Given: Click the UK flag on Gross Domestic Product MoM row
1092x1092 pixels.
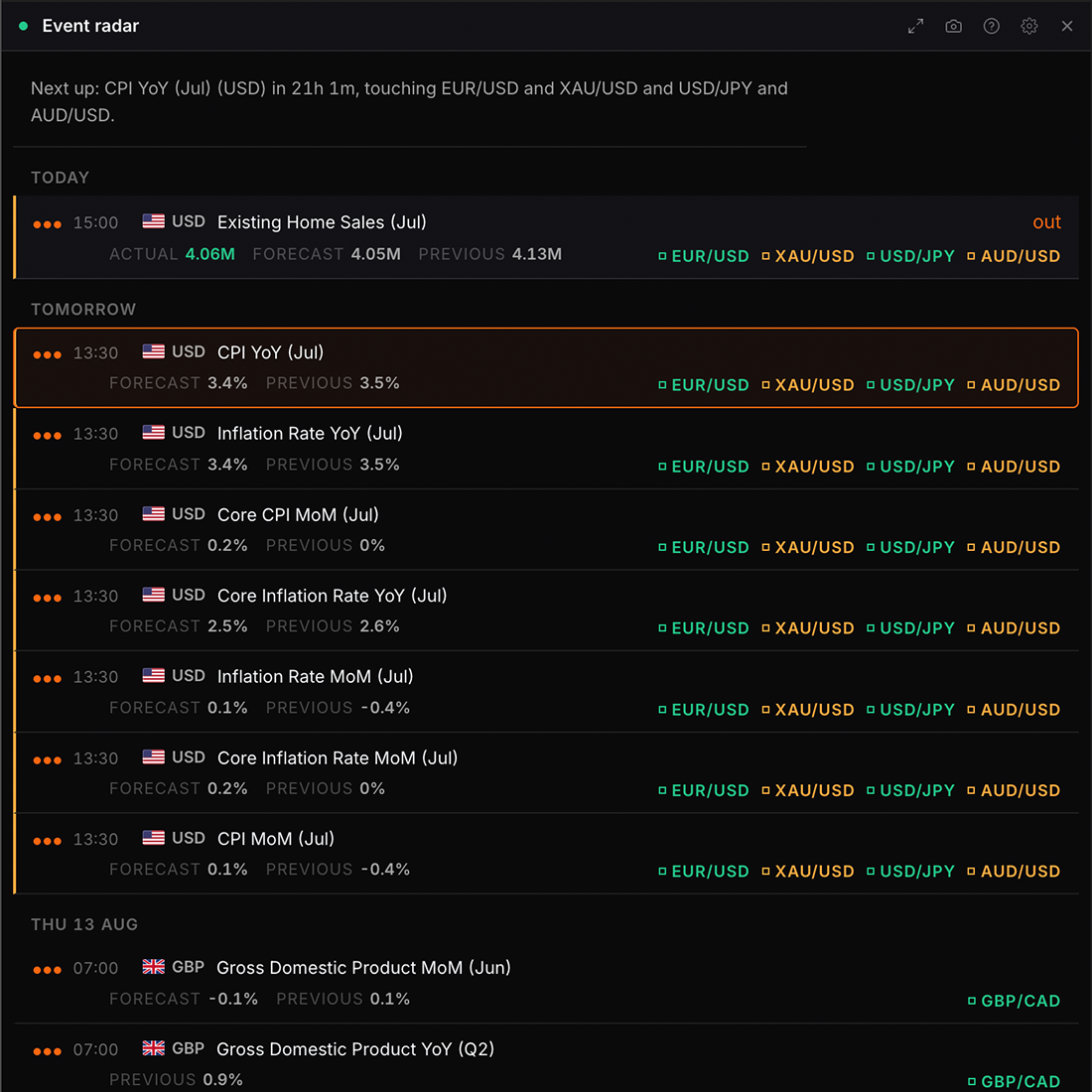Looking at the screenshot, I should point(153,967).
